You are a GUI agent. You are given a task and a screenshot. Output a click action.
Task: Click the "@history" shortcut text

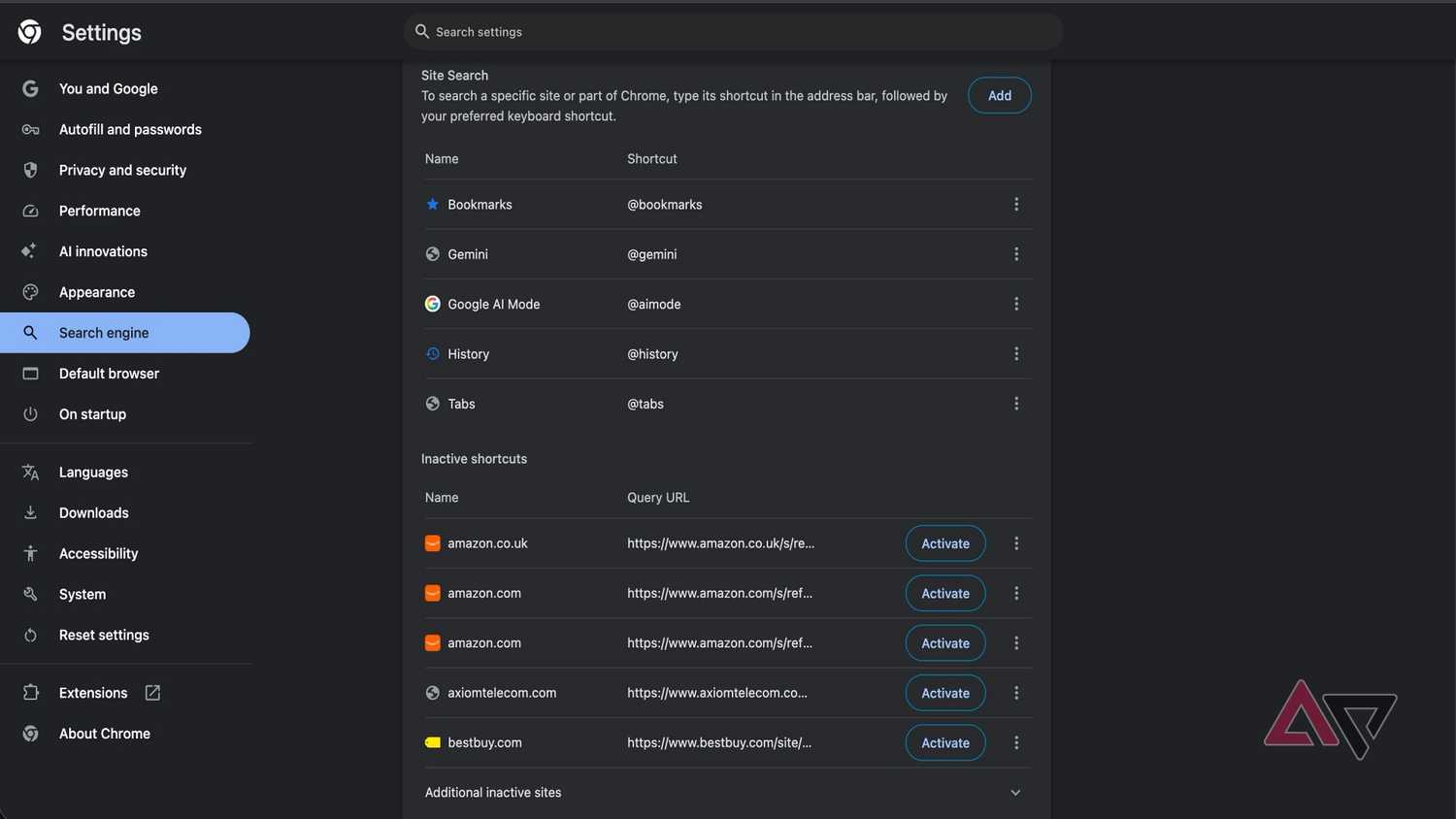tap(652, 354)
